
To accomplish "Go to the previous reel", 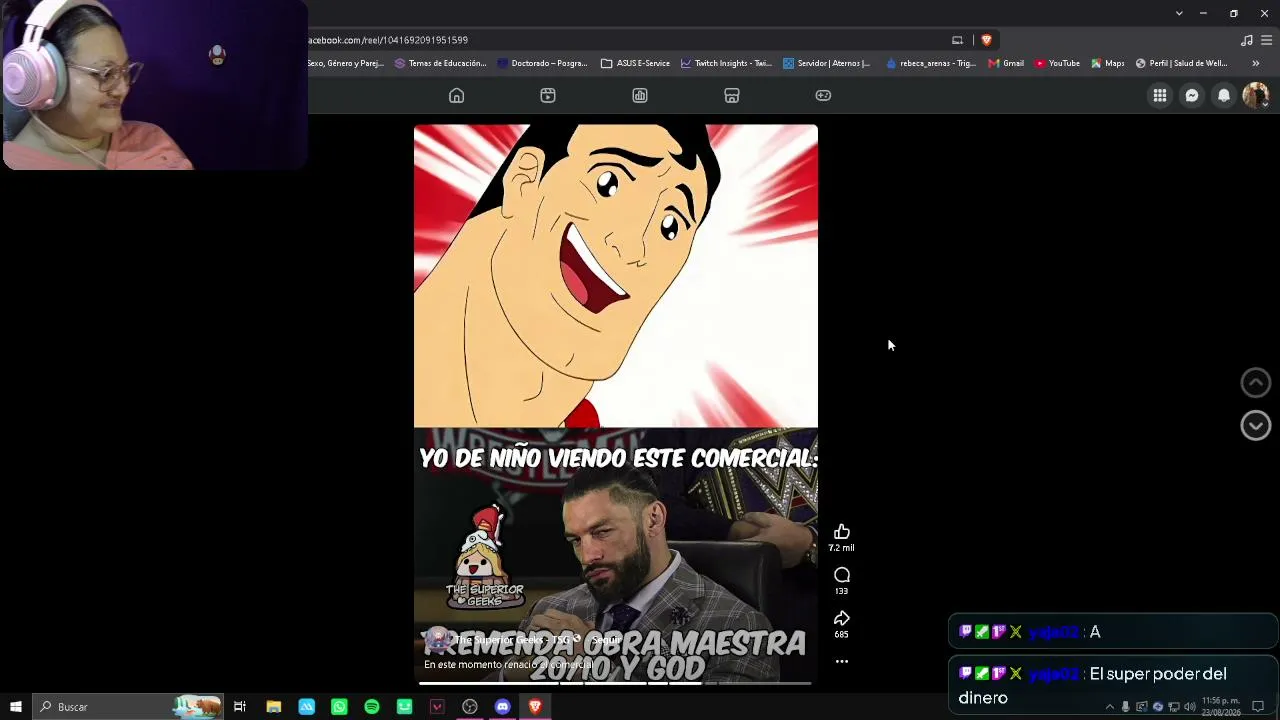I will click(1256, 382).
